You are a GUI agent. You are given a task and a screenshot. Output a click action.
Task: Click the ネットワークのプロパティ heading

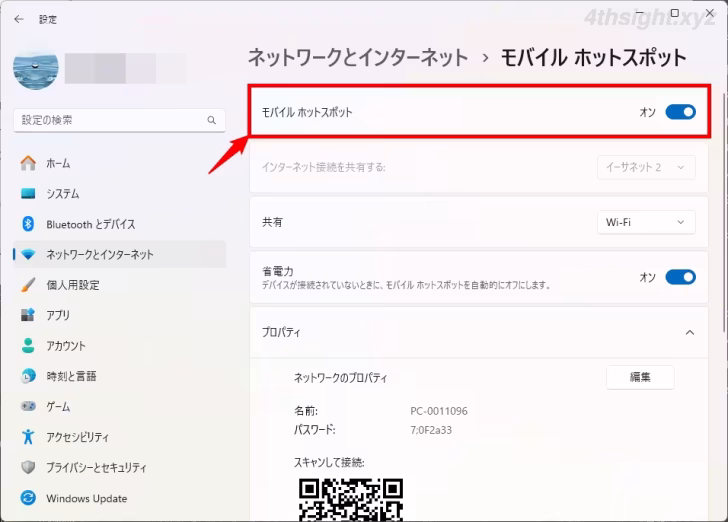(x=340, y=378)
